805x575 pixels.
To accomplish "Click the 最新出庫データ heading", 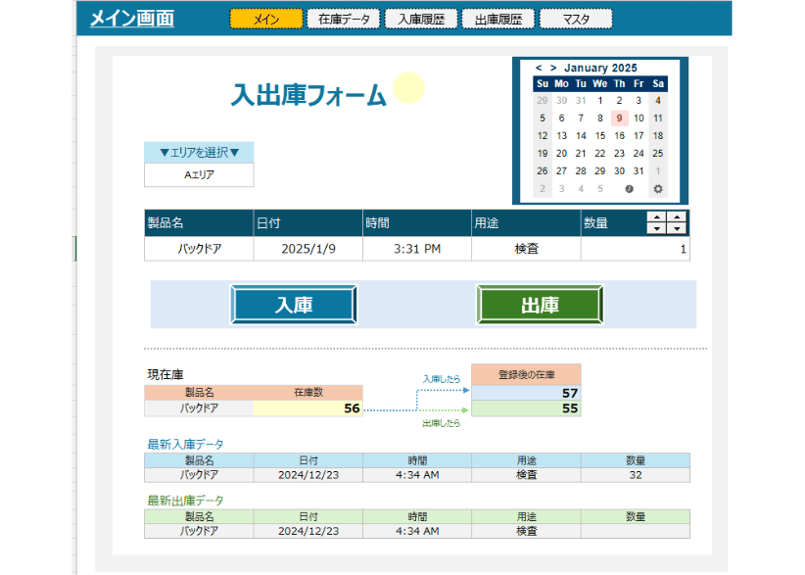I will coord(185,501).
